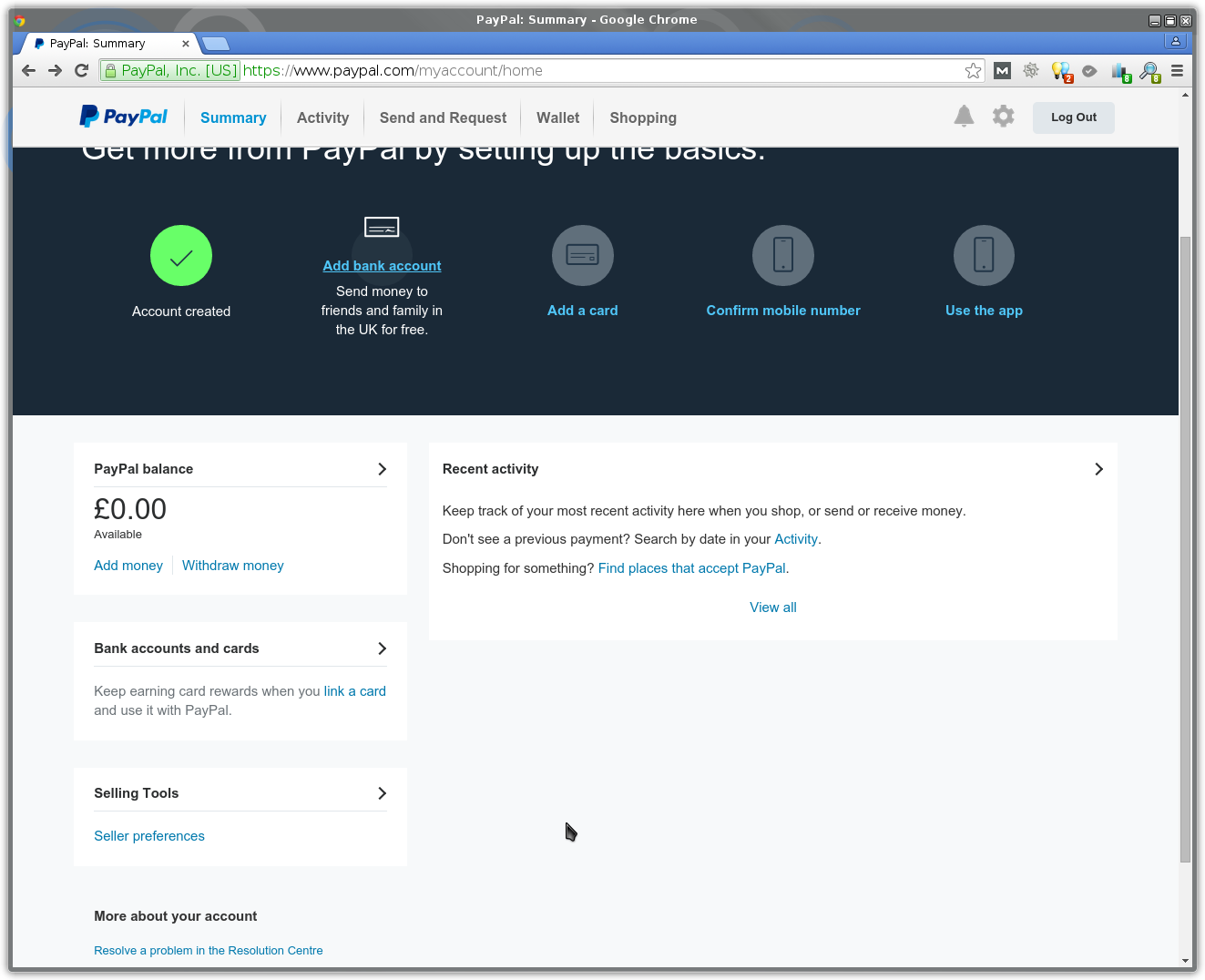Click the phone icon above Use the app
This screenshot has height=980, width=1205.
[984, 255]
